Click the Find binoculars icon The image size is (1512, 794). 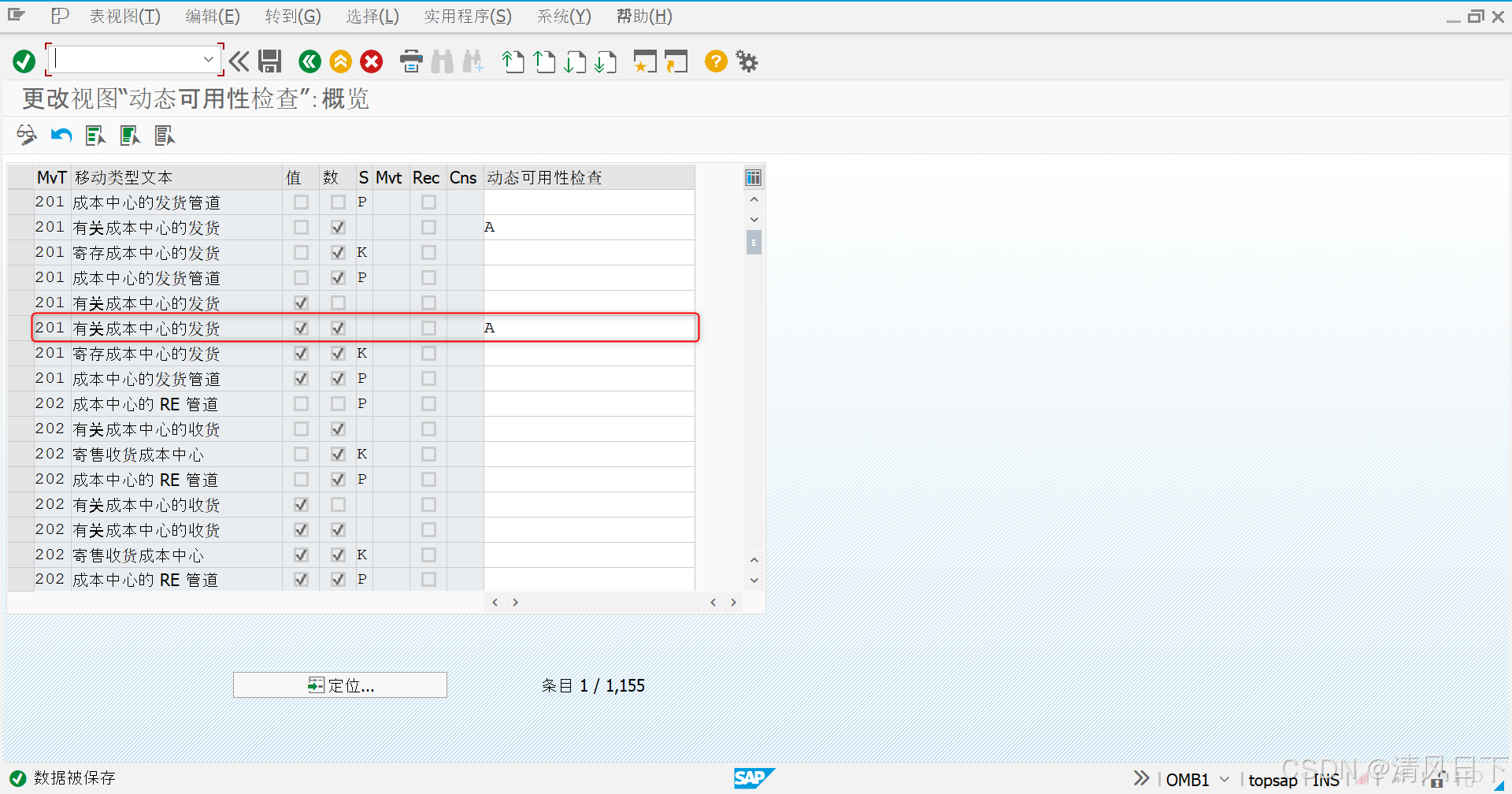pos(443,61)
